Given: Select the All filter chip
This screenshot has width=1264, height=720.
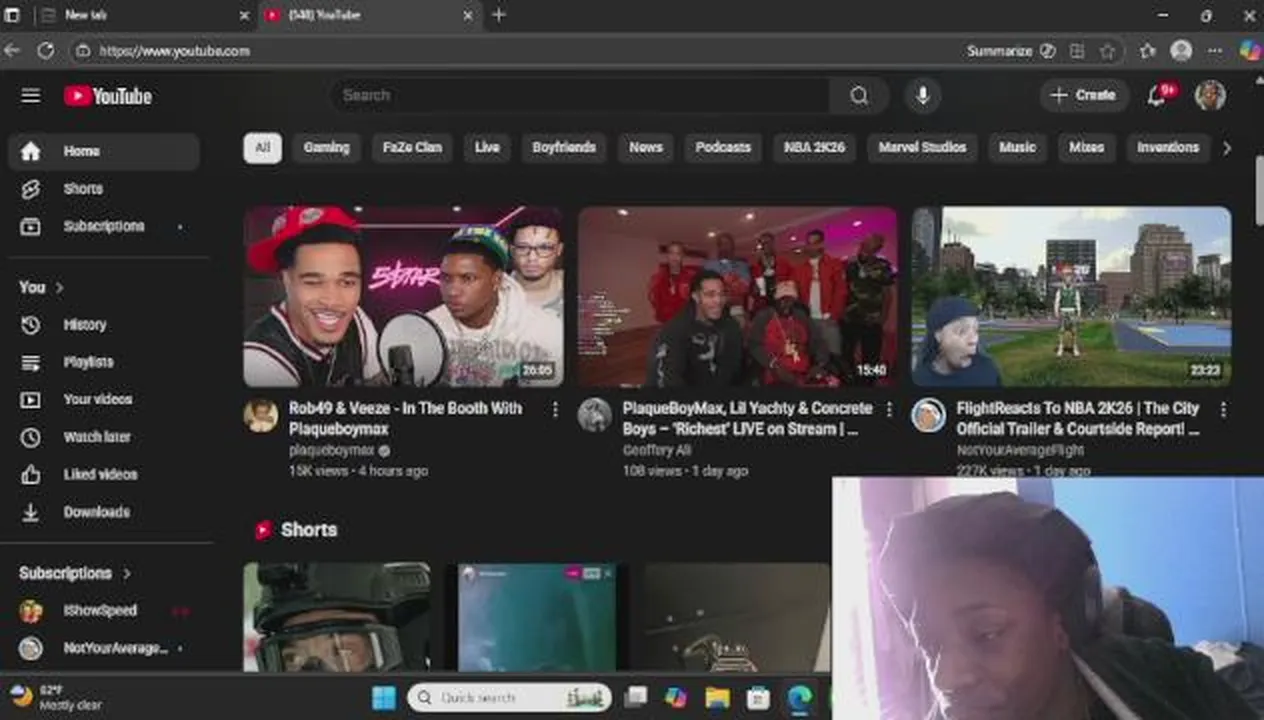Looking at the screenshot, I should coord(262,148).
